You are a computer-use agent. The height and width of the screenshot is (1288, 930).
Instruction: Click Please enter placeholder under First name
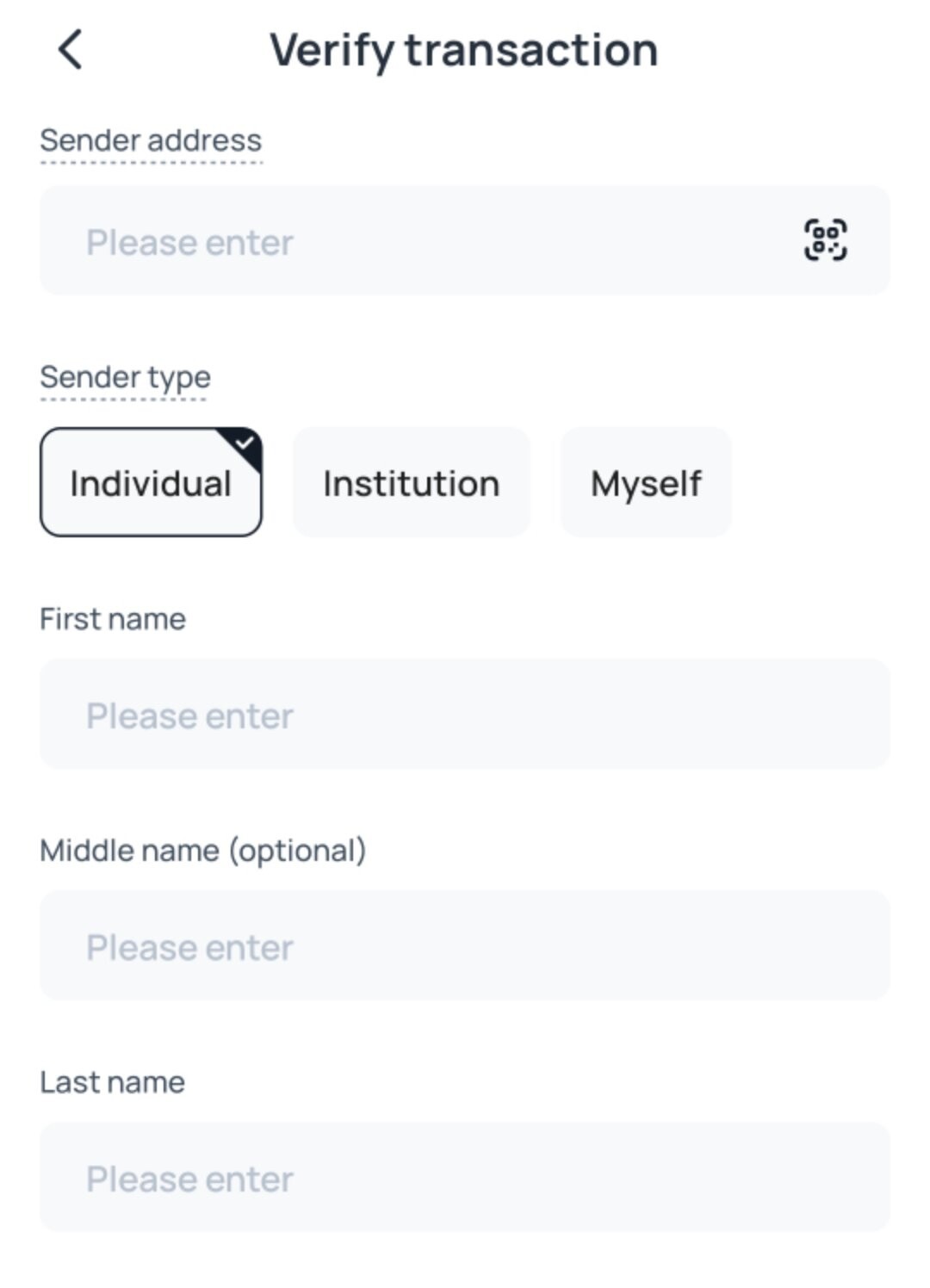(189, 715)
